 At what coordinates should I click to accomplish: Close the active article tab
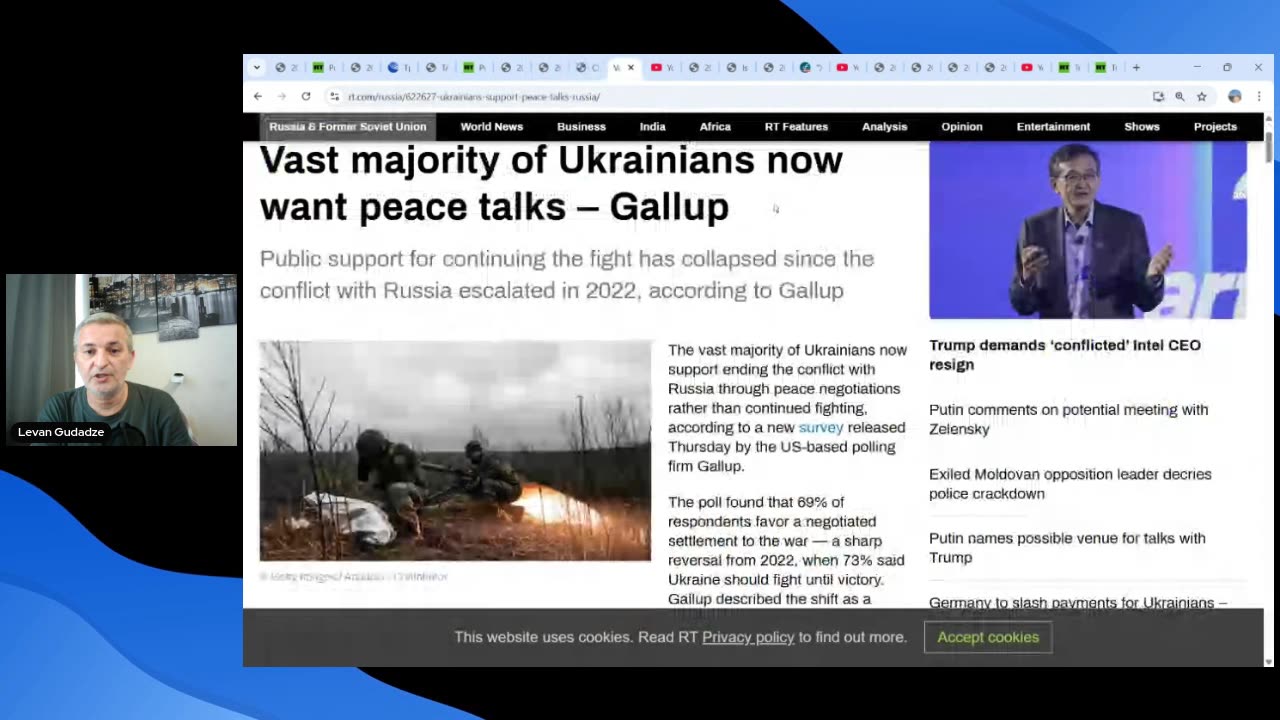630,68
